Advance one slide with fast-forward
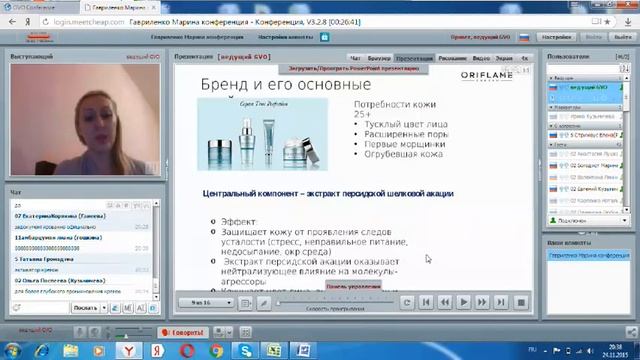 482,302
